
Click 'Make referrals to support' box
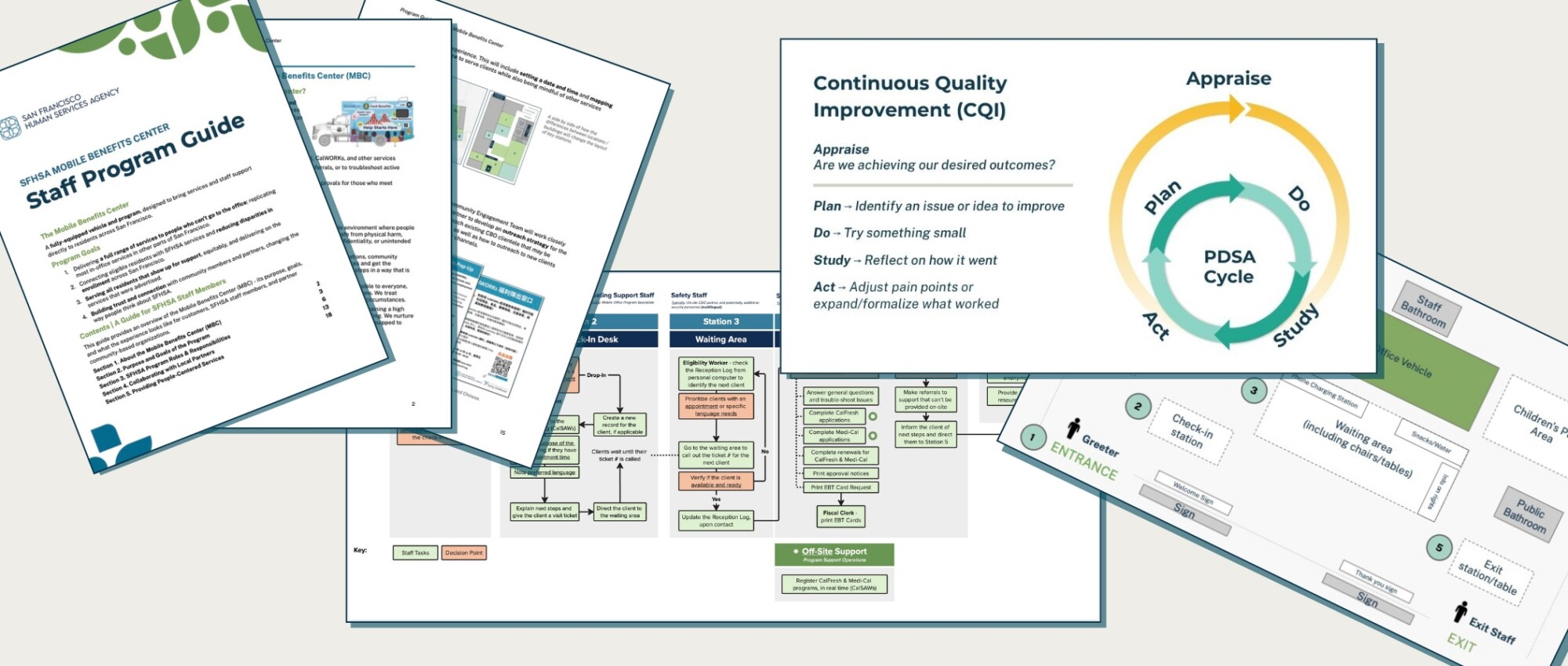coord(926,400)
